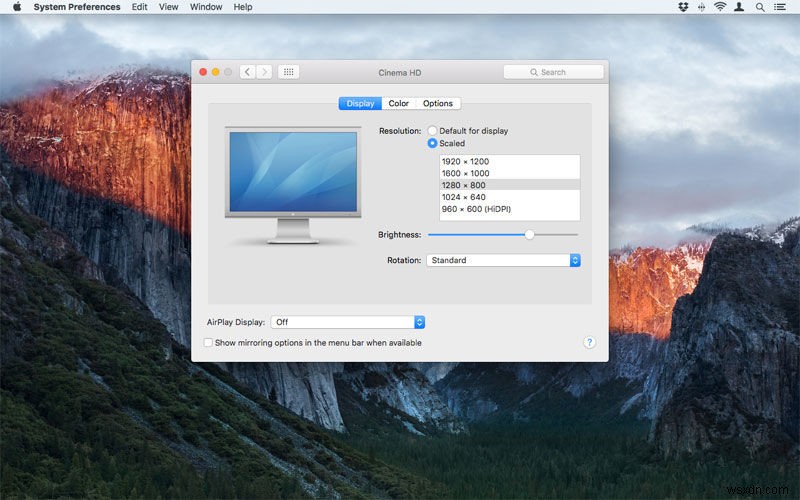The height and width of the screenshot is (500, 800).
Task: Expand the AirPlay Display dropdown
Action: pos(348,322)
